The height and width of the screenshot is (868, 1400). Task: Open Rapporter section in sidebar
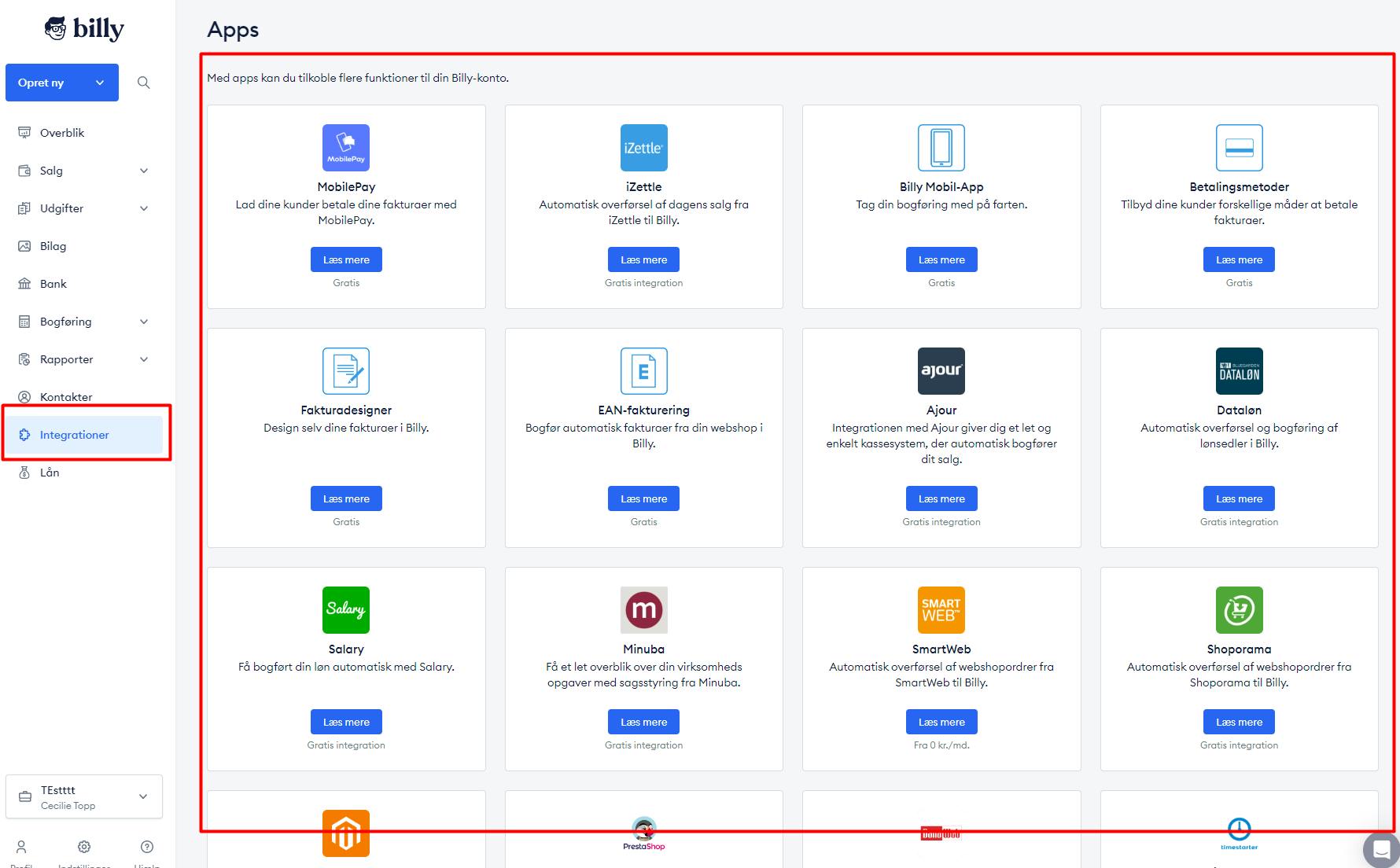tap(84, 359)
